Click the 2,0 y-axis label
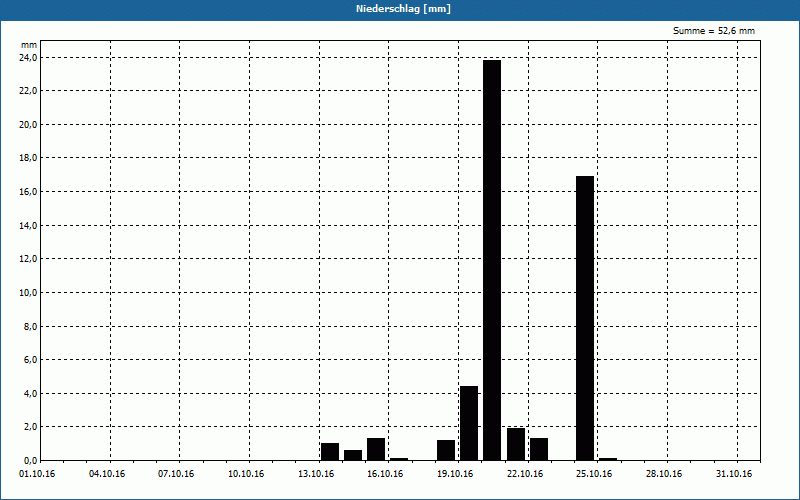This screenshot has width=800, height=500. [31, 427]
